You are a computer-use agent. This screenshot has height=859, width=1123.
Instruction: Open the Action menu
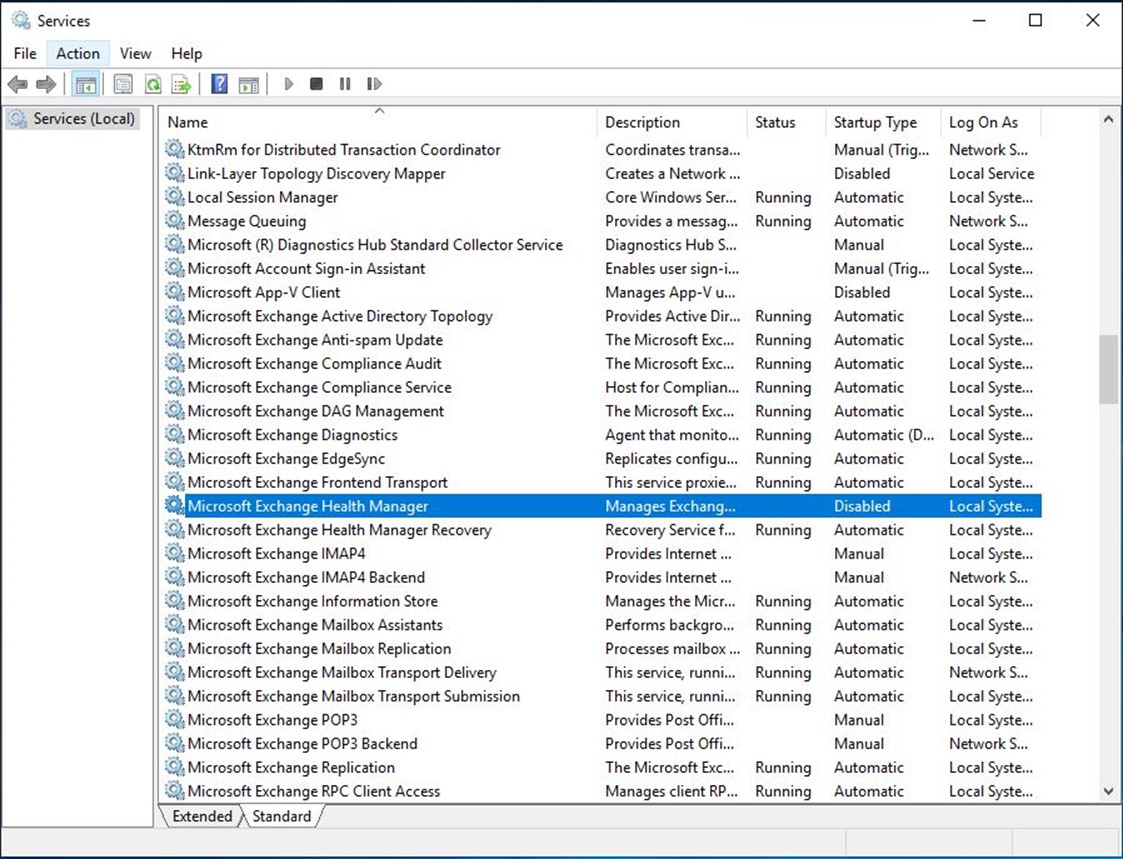[x=78, y=54]
